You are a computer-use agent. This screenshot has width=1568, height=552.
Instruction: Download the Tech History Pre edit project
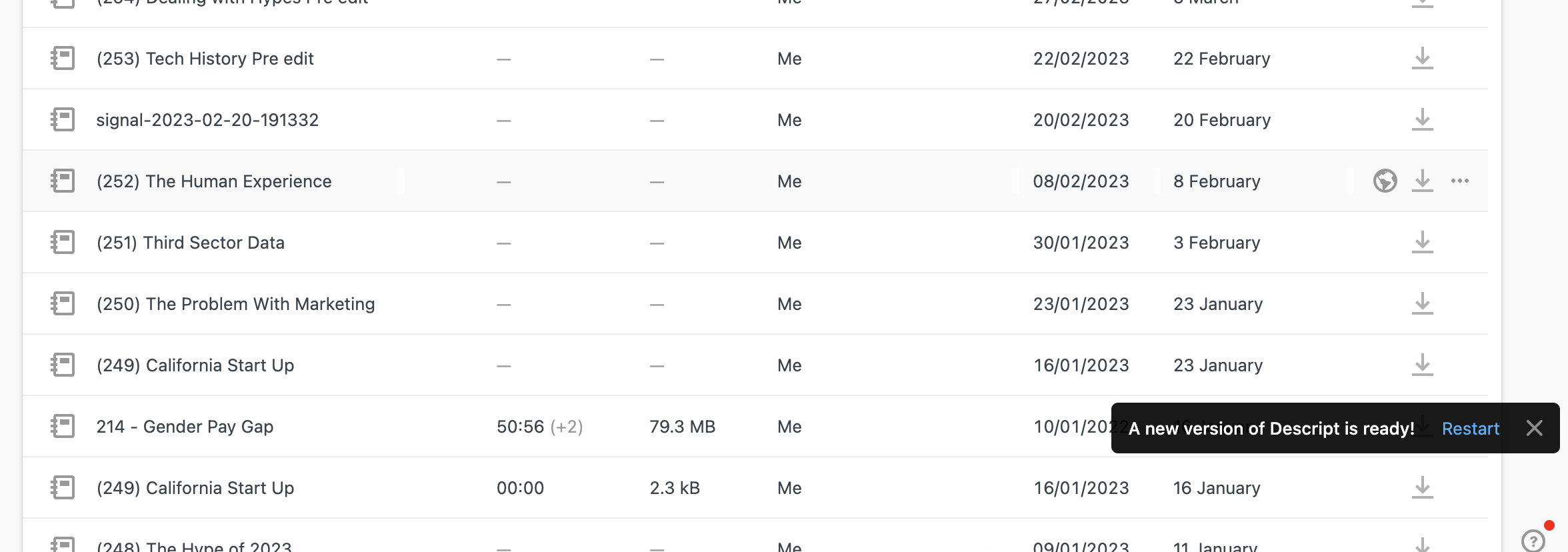click(1422, 59)
